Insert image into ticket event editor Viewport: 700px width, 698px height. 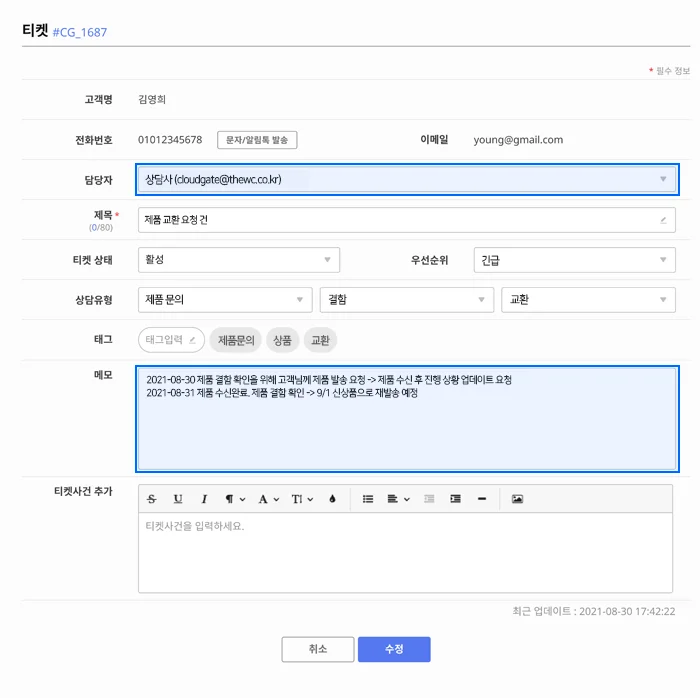click(x=517, y=499)
